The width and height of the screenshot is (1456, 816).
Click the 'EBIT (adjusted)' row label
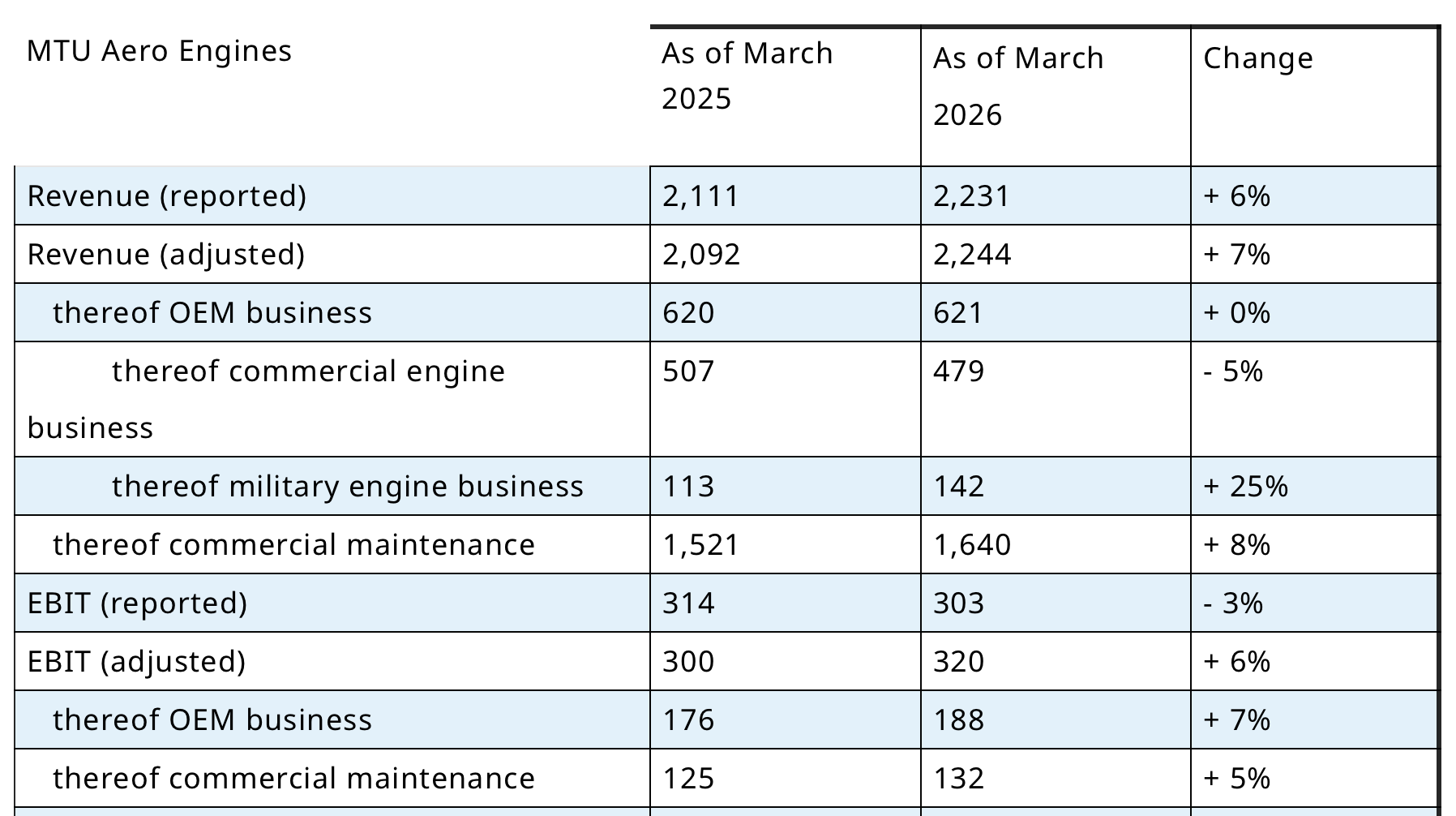[136, 662]
